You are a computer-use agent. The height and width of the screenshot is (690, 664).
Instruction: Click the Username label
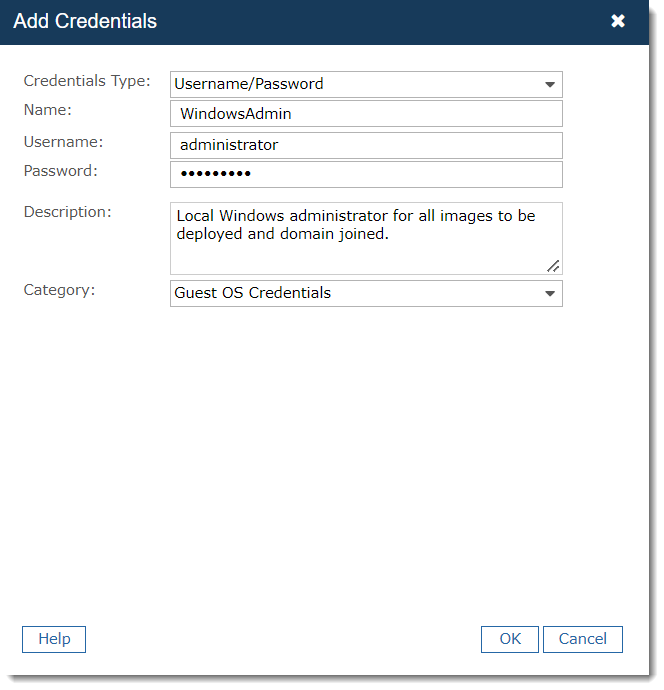click(63, 142)
